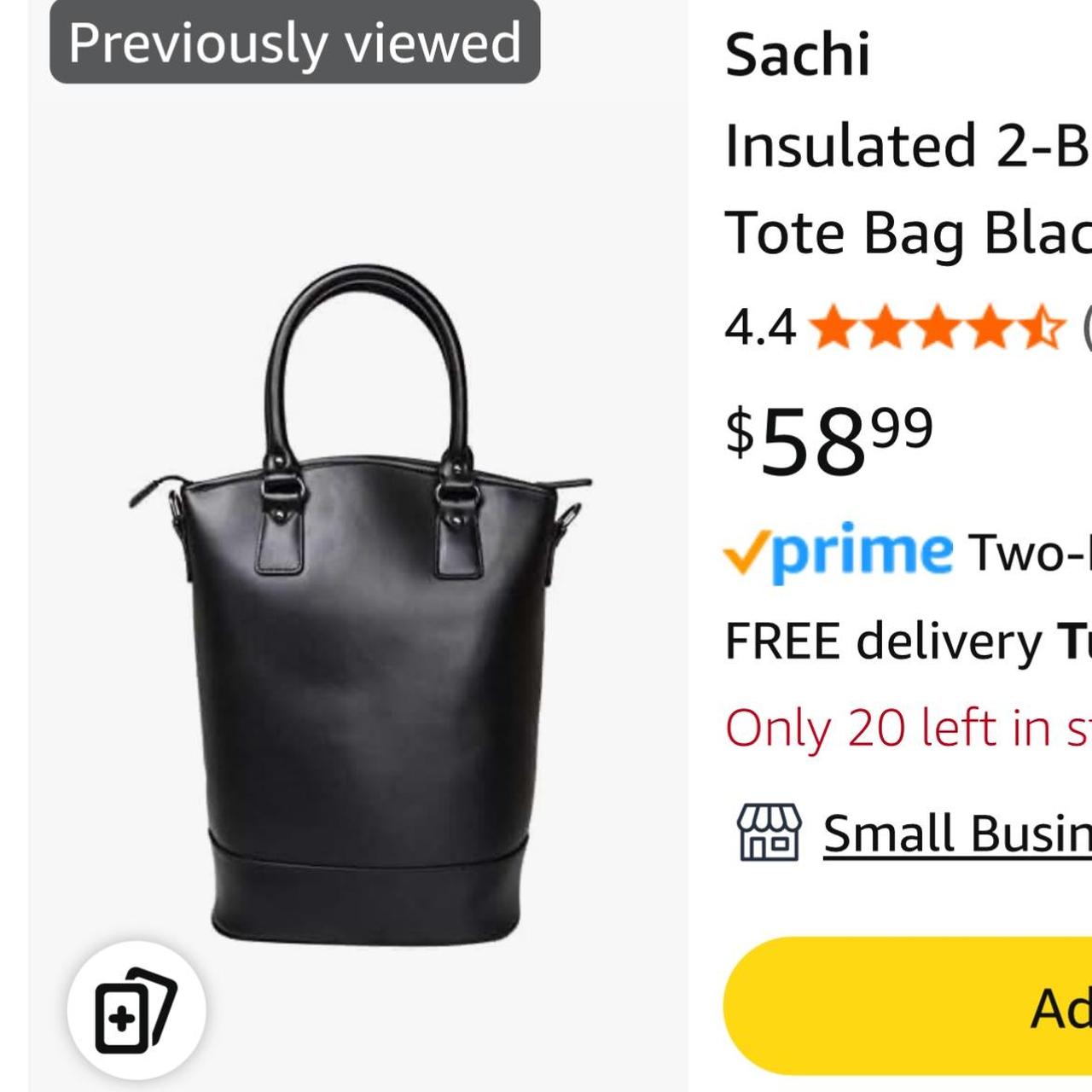This screenshot has width=1092, height=1092.
Task: Click the yellow Add to cart button
Action: (x=908, y=1006)
